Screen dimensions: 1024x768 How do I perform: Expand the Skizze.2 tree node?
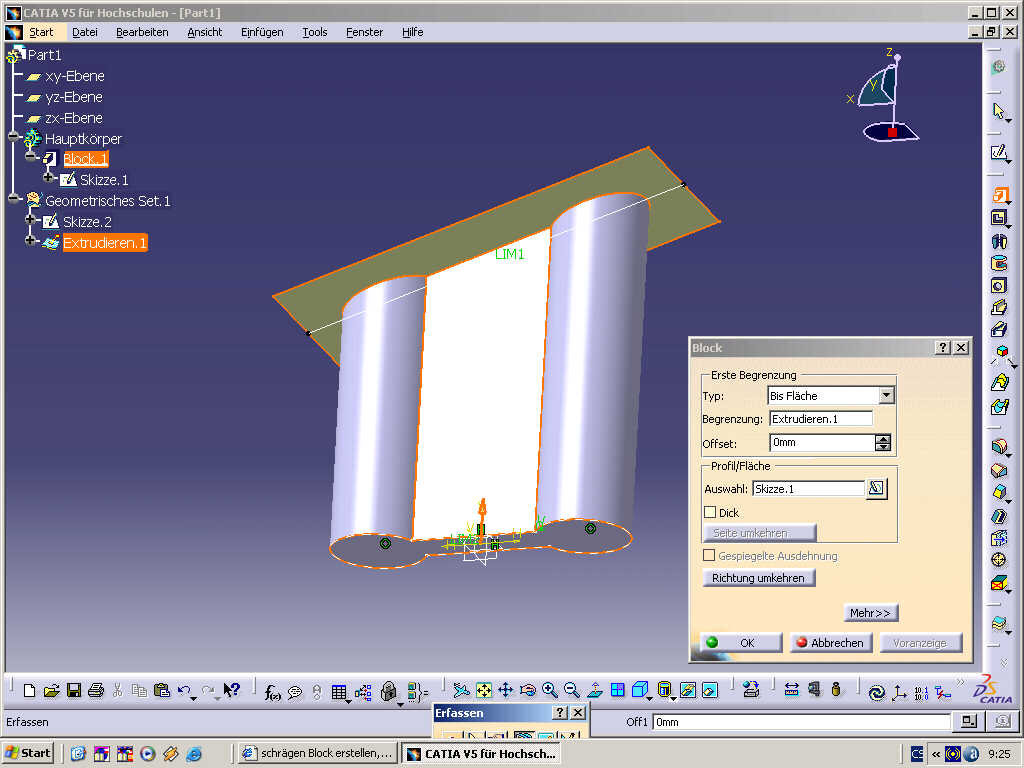[31, 220]
